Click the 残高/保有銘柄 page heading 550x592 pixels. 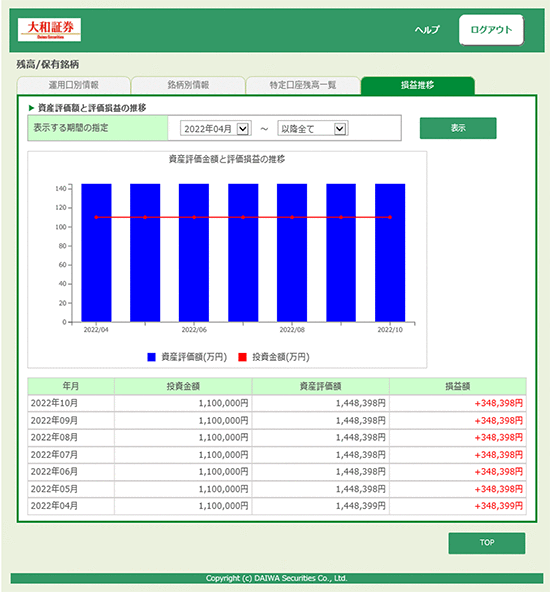point(48,65)
